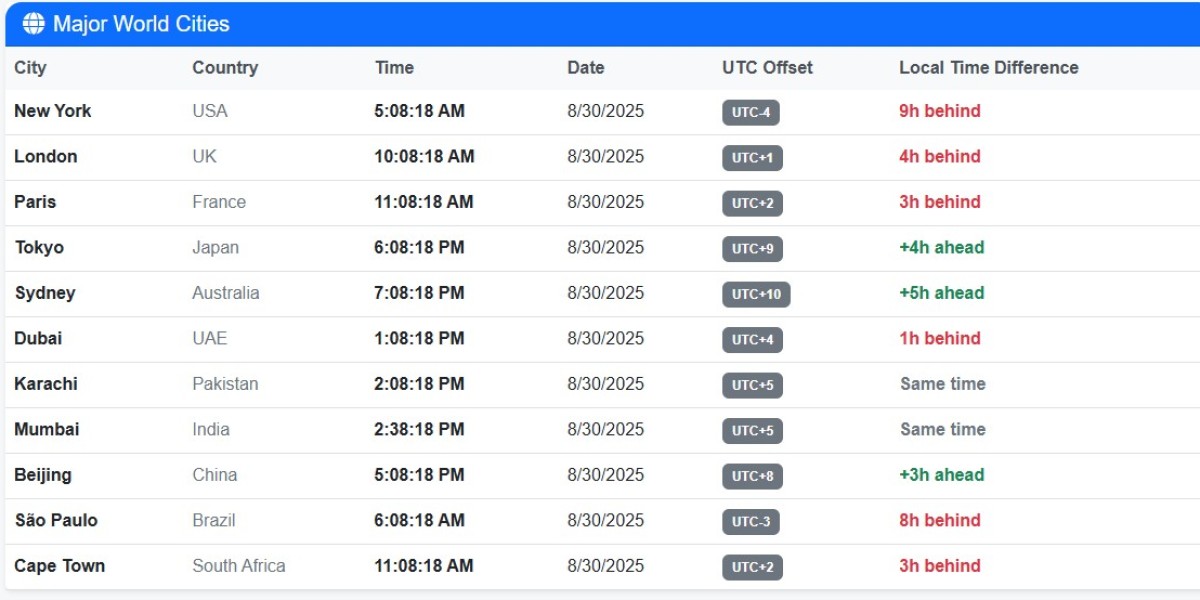Click the globe icon in the header
The height and width of the screenshot is (600, 1200).
click(35, 23)
